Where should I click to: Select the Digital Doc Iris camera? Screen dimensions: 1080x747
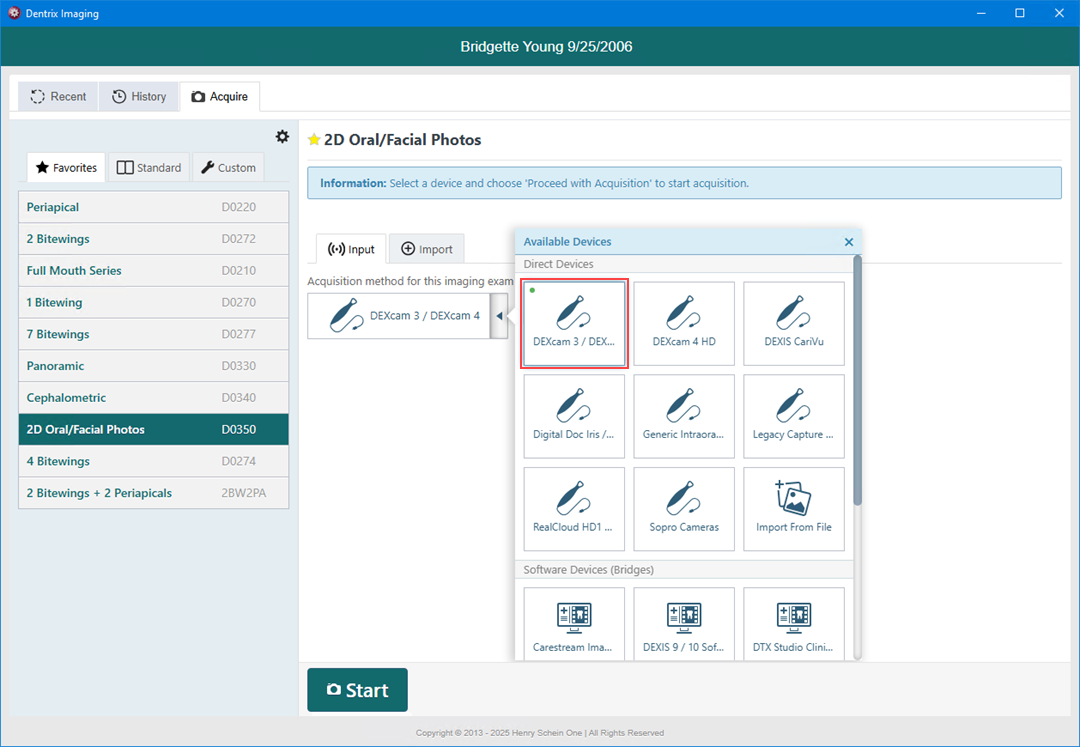[574, 415]
